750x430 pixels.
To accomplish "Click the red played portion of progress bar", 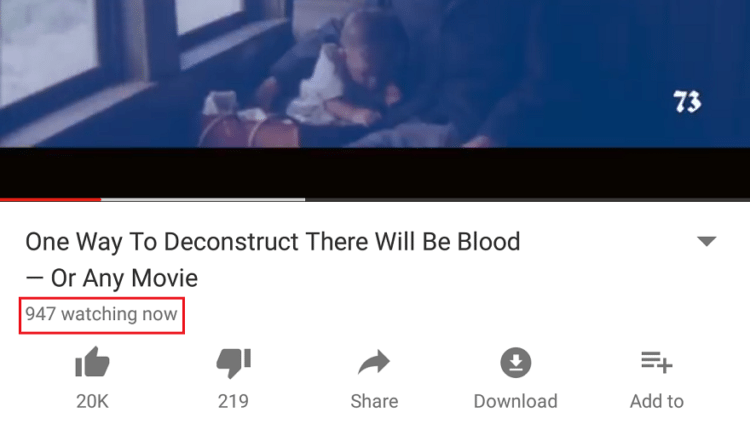I will tap(50, 199).
